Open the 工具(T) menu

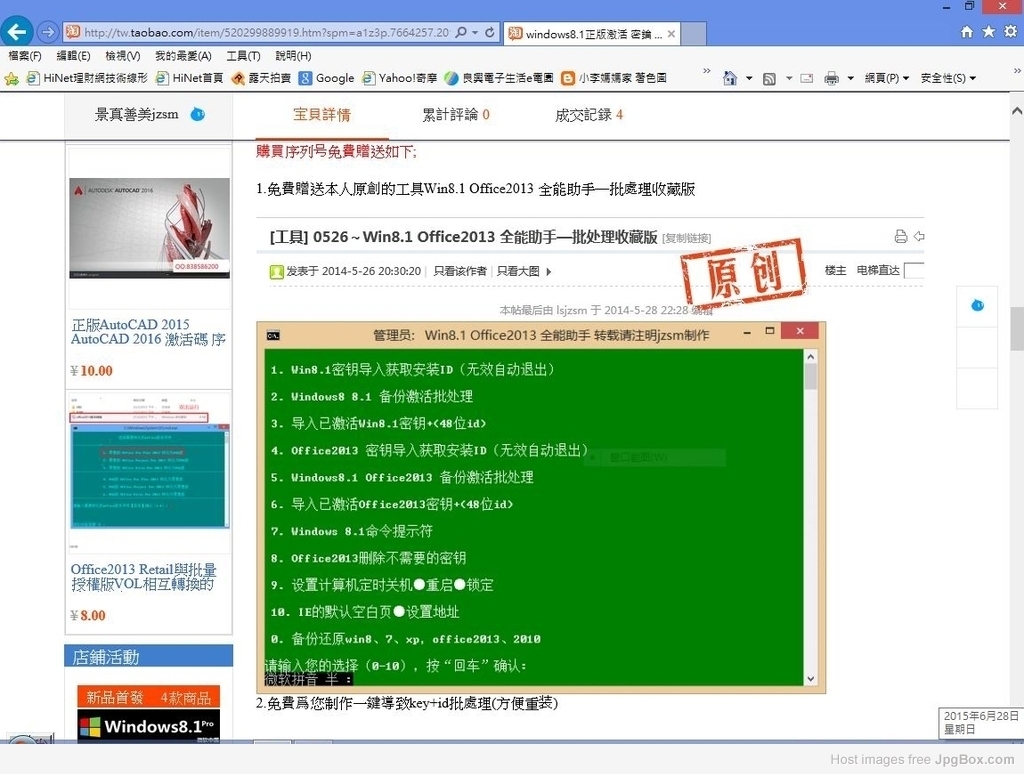tap(243, 56)
